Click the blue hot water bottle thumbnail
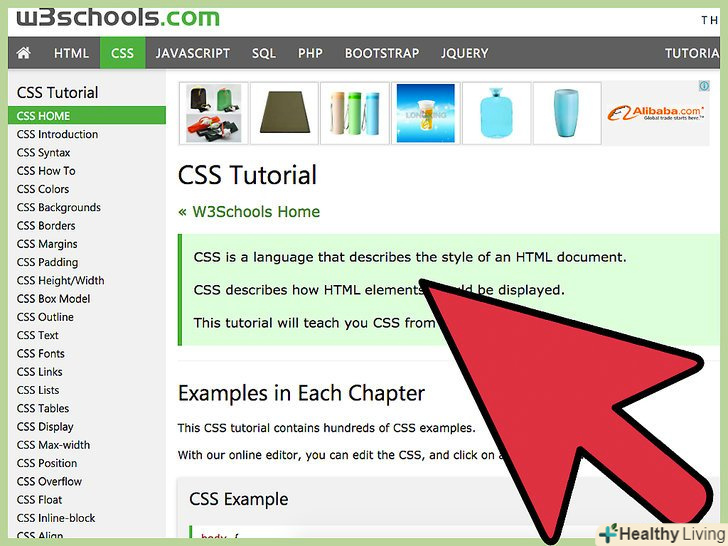This screenshot has width=728, height=546. tap(496, 113)
